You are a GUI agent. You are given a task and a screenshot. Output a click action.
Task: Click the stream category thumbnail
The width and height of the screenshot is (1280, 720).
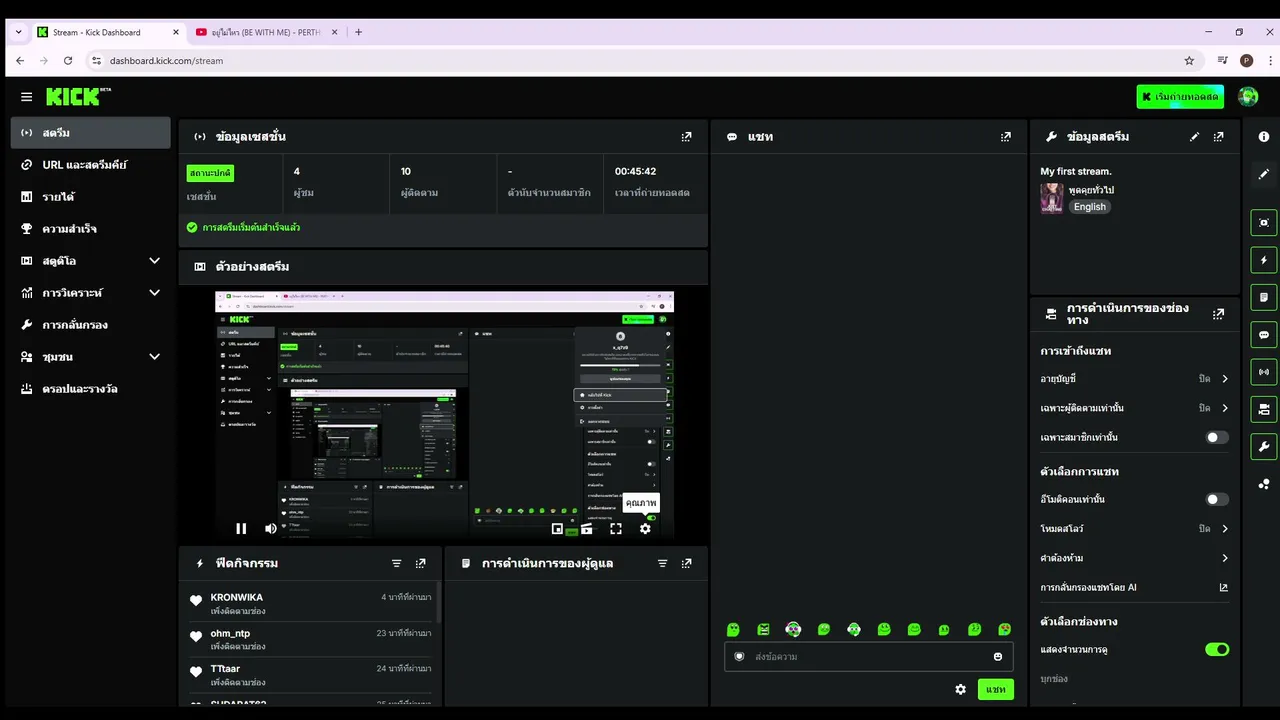pyautogui.click(x=1052, y=198)
